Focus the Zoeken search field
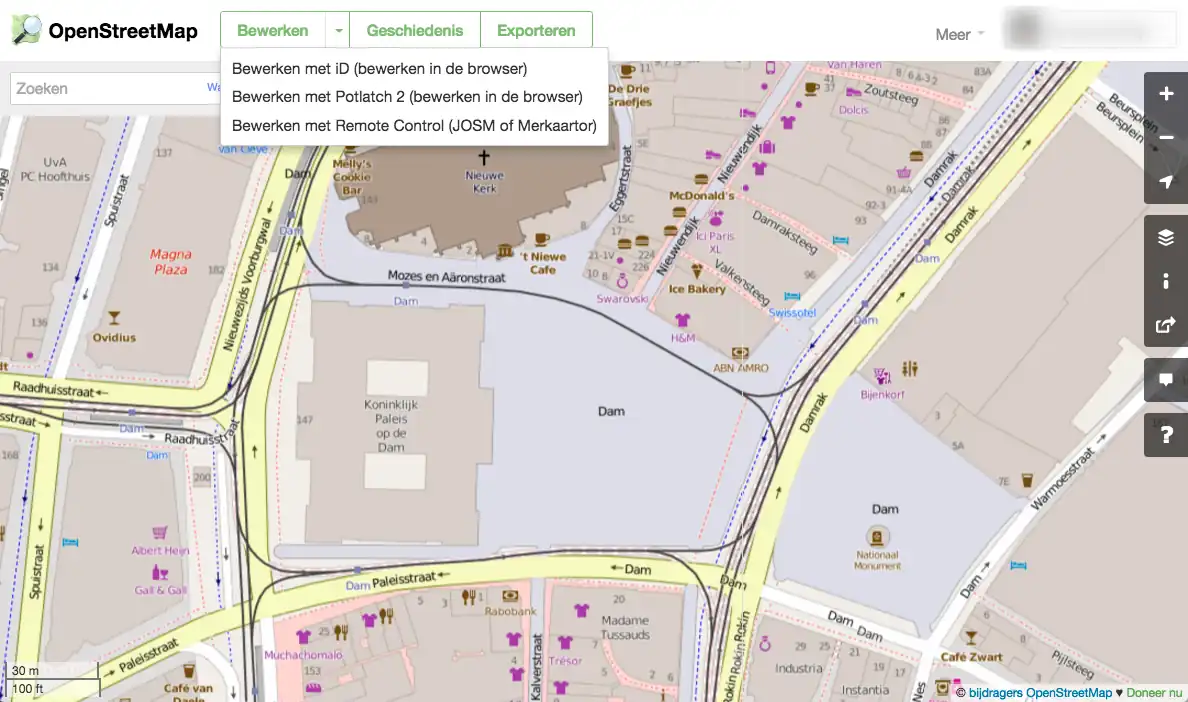 [x=105, y=88]
